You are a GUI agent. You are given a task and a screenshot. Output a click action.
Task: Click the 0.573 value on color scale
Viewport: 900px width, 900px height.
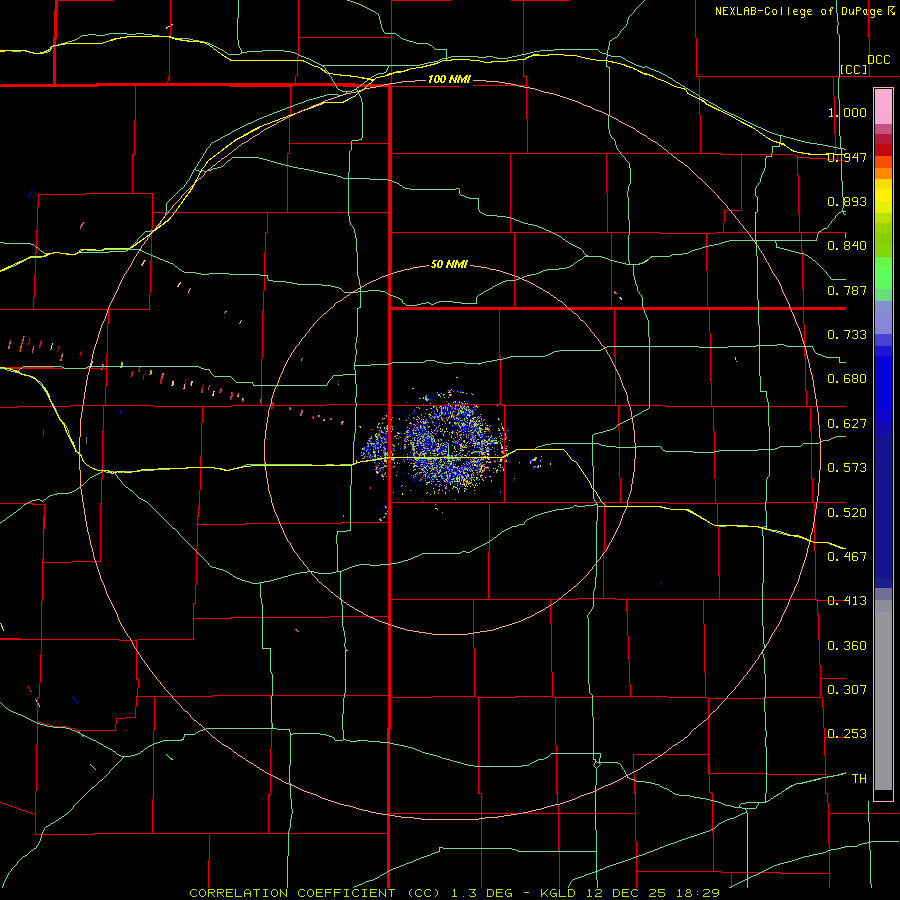pyautogui.click(x=847, y=468)
